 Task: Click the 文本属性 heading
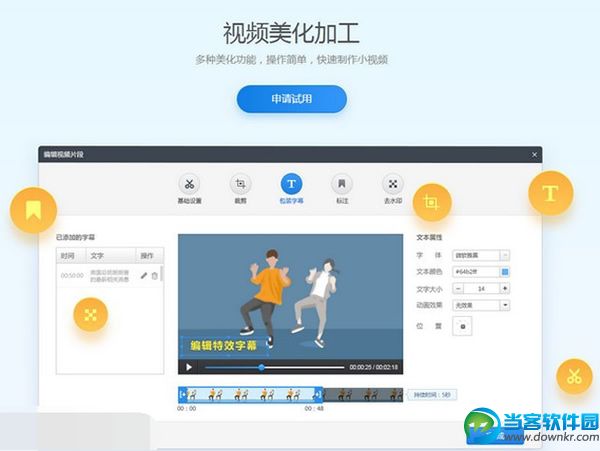[429, 237]
